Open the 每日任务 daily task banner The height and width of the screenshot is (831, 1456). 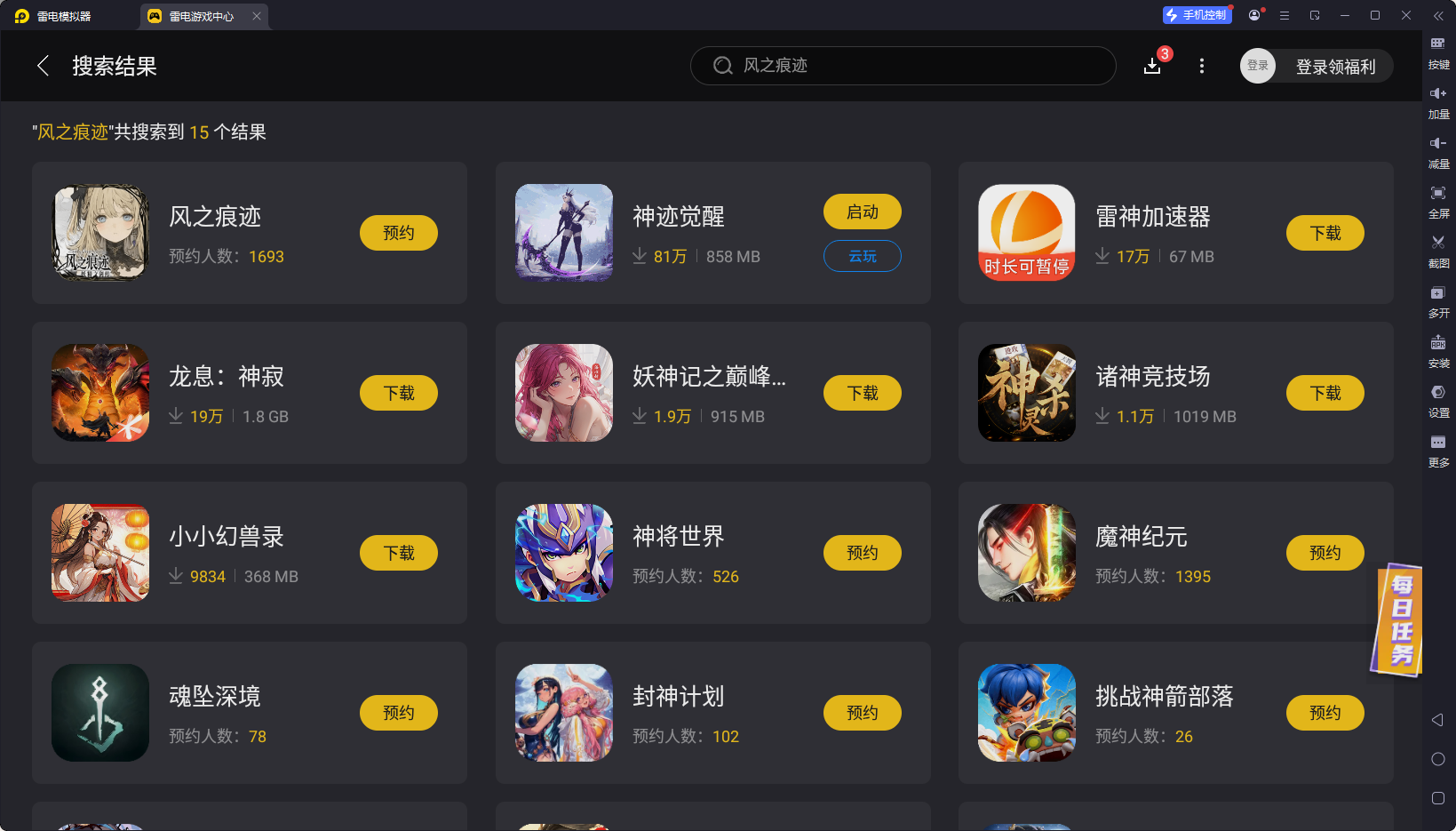[1400, 620]
